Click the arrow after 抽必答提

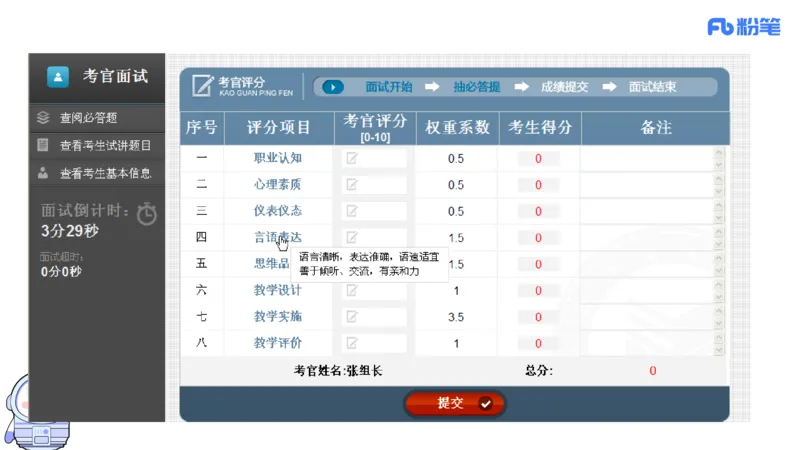[x=521, y=87]
